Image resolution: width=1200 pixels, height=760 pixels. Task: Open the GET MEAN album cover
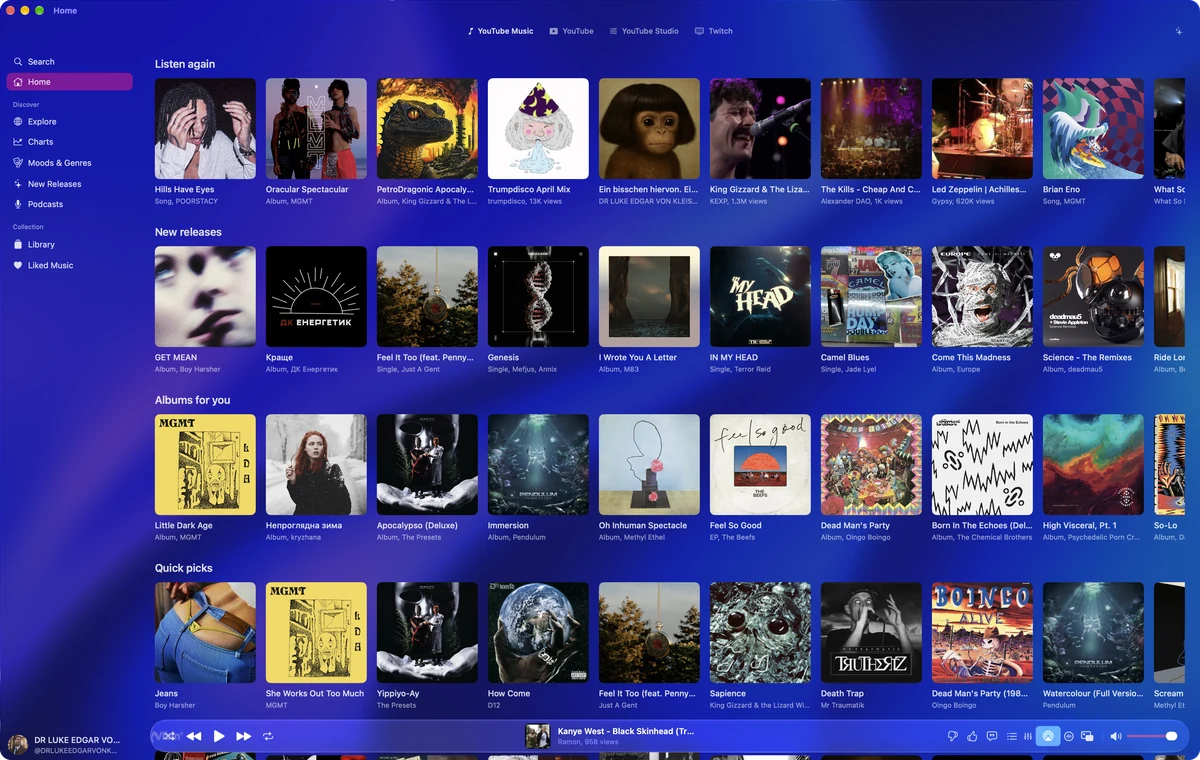(x=205, y=297)
